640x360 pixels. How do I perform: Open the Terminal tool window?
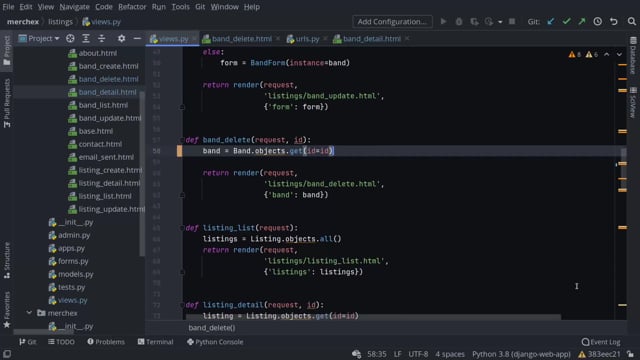tap(156, 342)
